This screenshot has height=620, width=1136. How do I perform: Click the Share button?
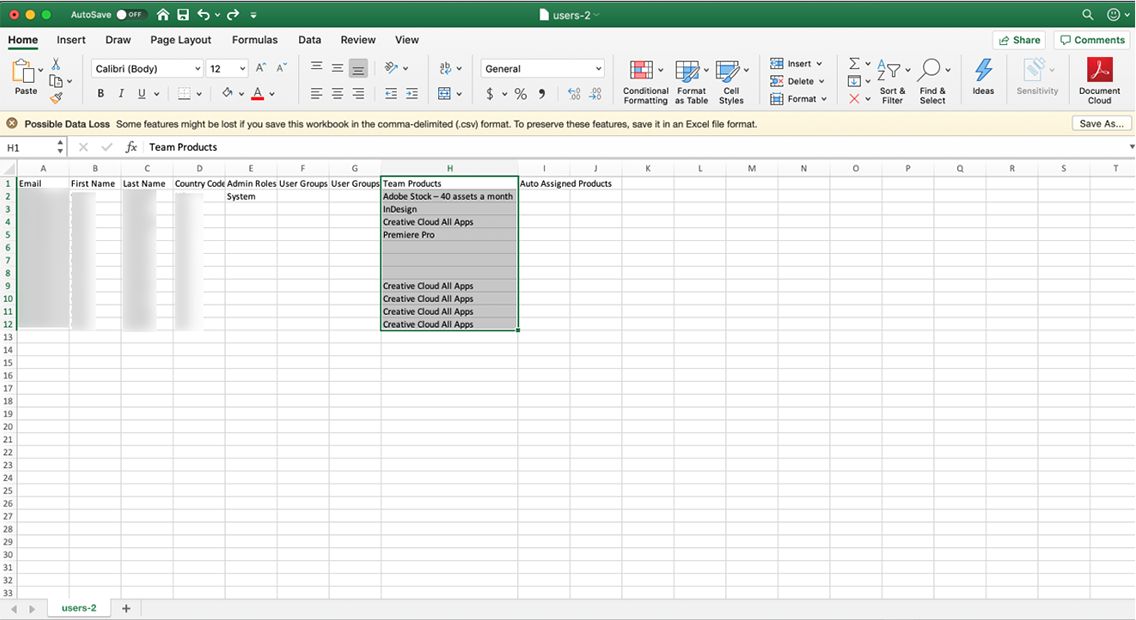(x=1019, y=40)
